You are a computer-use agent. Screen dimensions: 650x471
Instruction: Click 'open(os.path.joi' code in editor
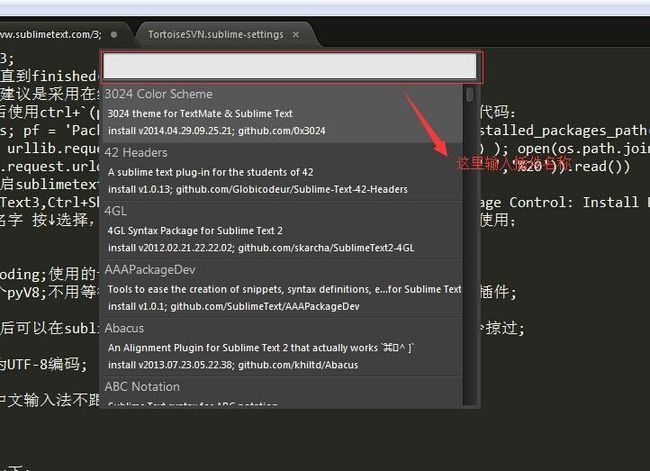[x=584, y=148]
